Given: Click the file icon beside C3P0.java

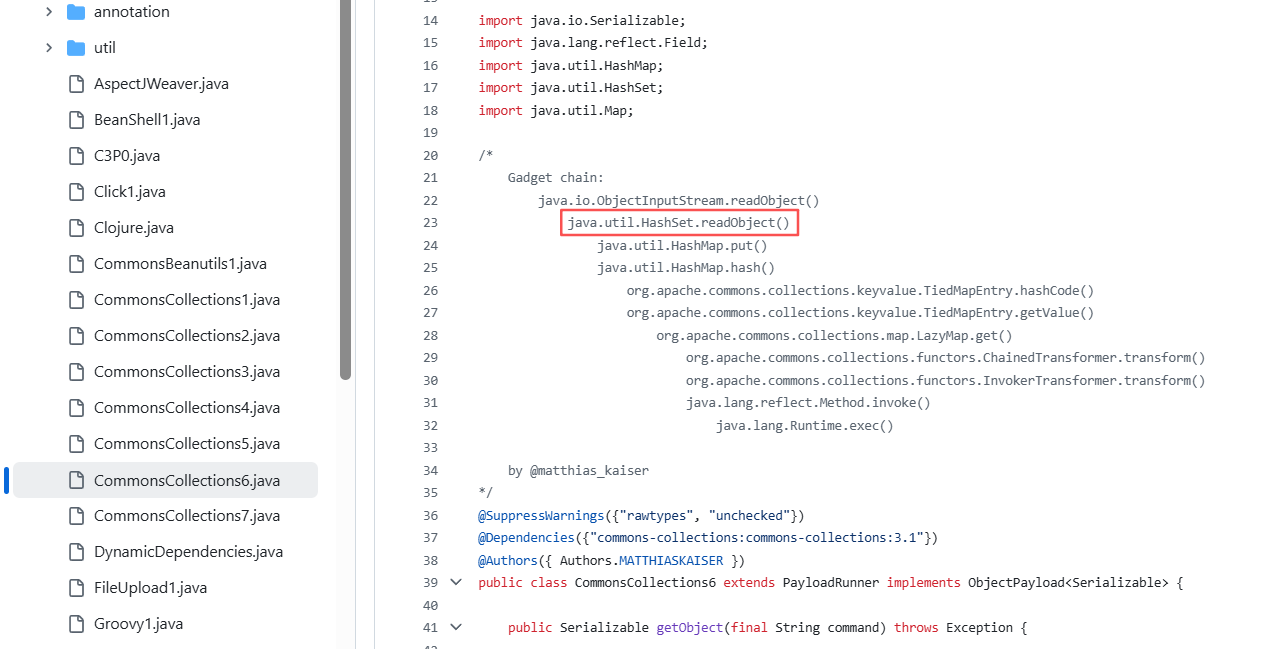Looking at the screenshot, I should pos(76,156).
